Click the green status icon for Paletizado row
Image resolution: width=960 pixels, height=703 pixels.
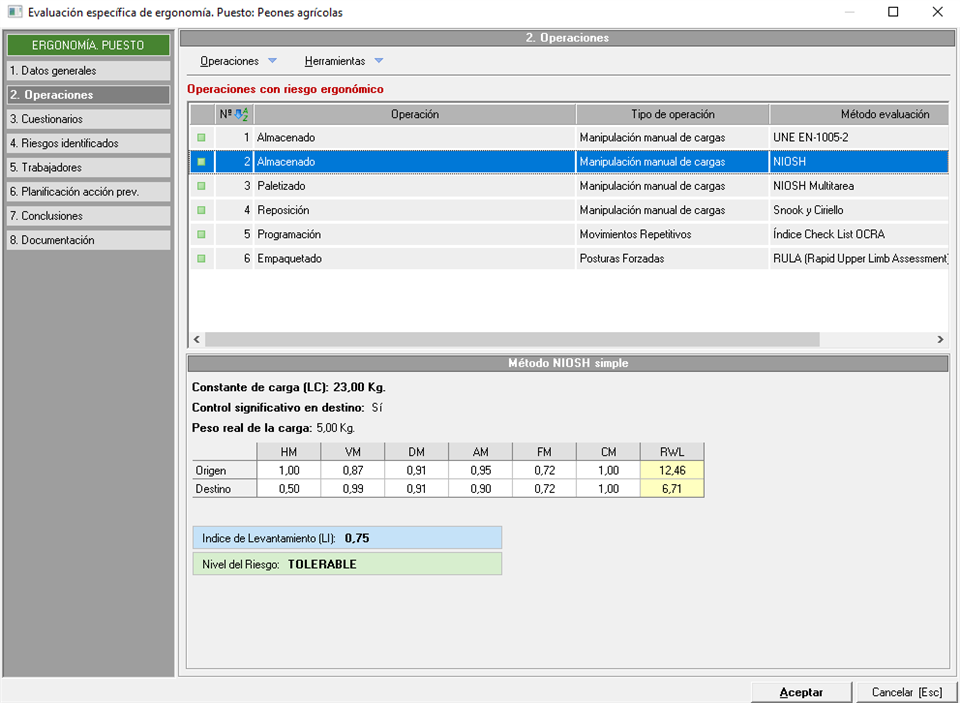pos(201,186)
